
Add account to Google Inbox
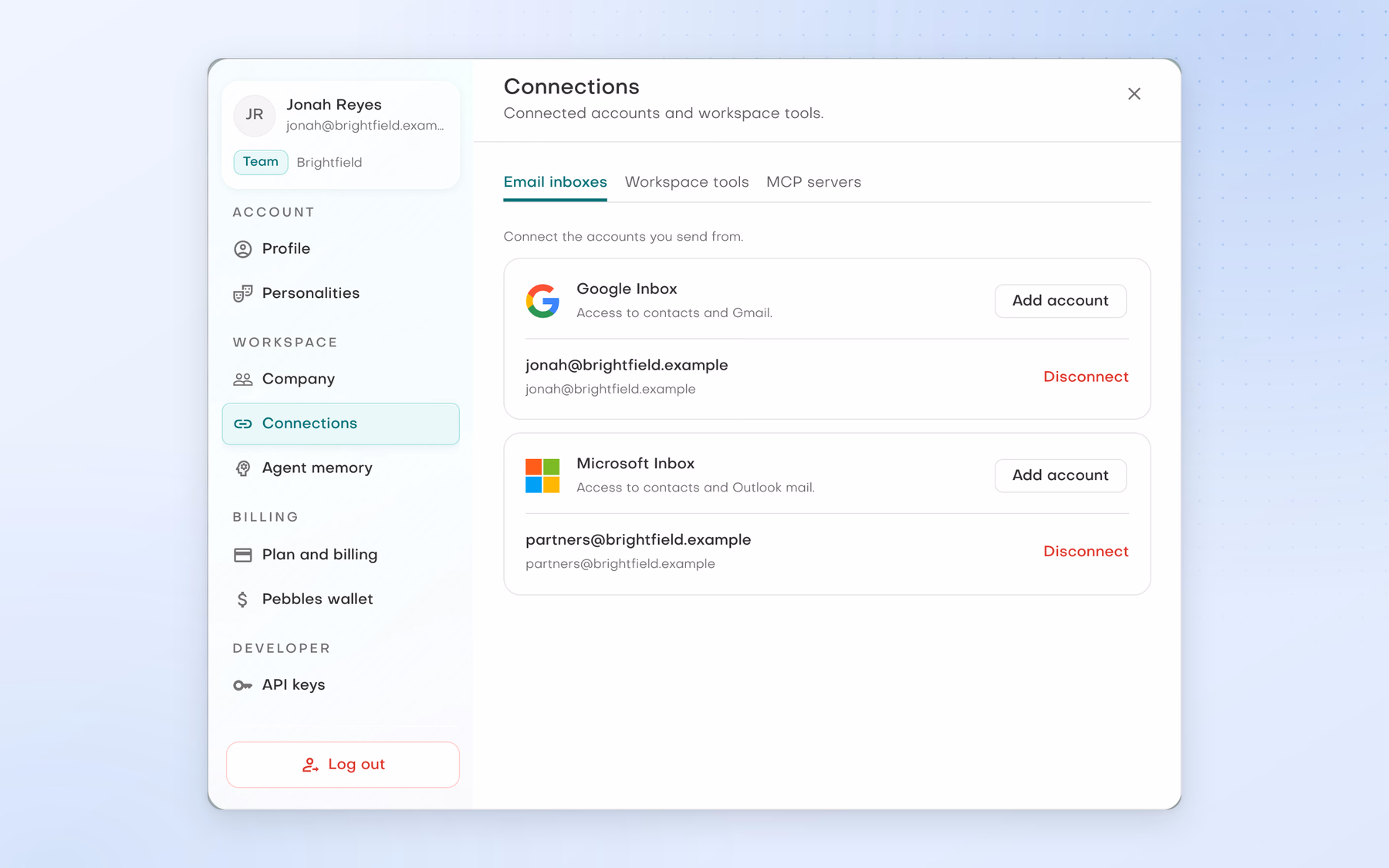[1060, 301]
